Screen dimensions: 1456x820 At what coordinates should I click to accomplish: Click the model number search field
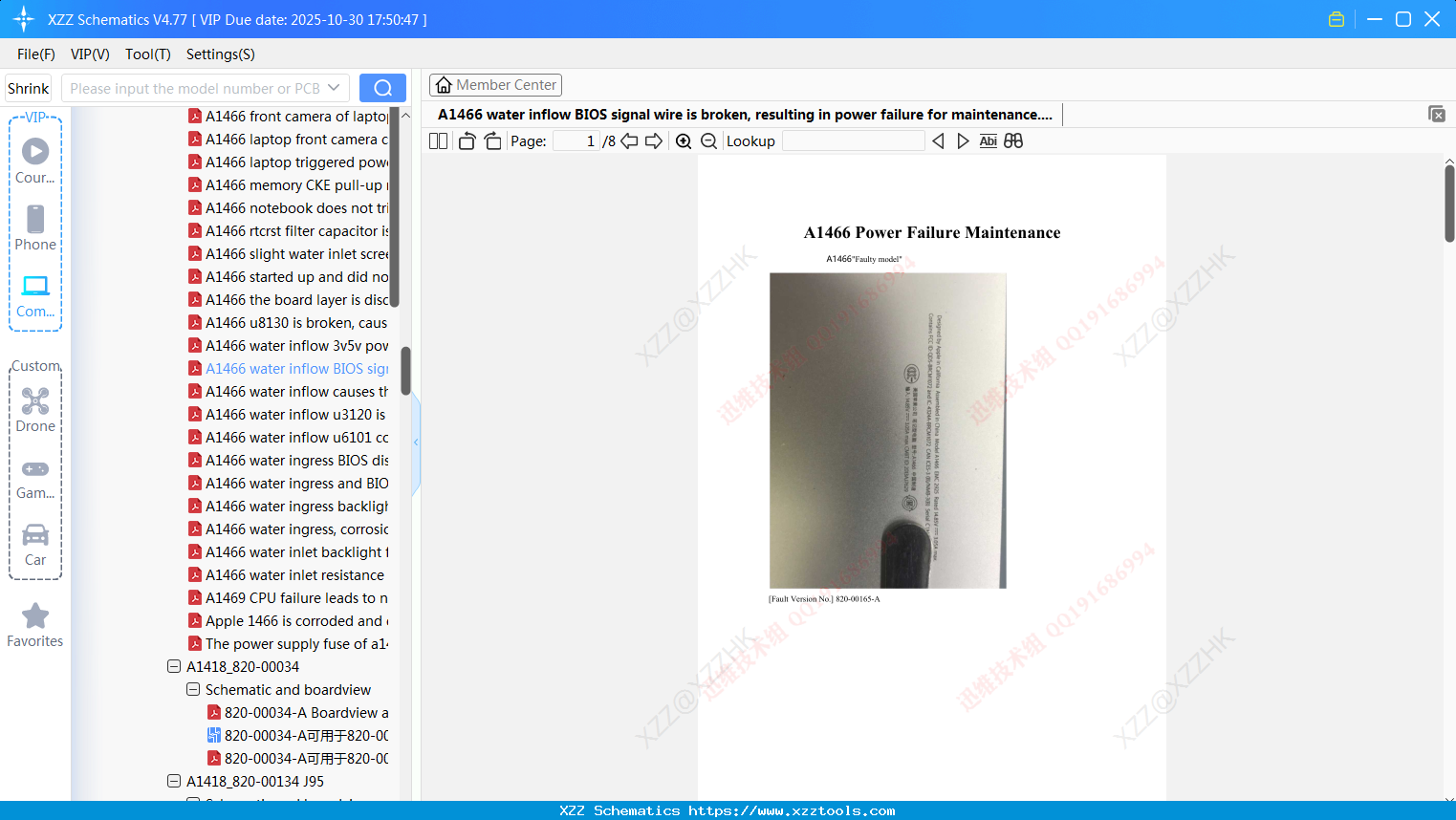click(195, 88)
